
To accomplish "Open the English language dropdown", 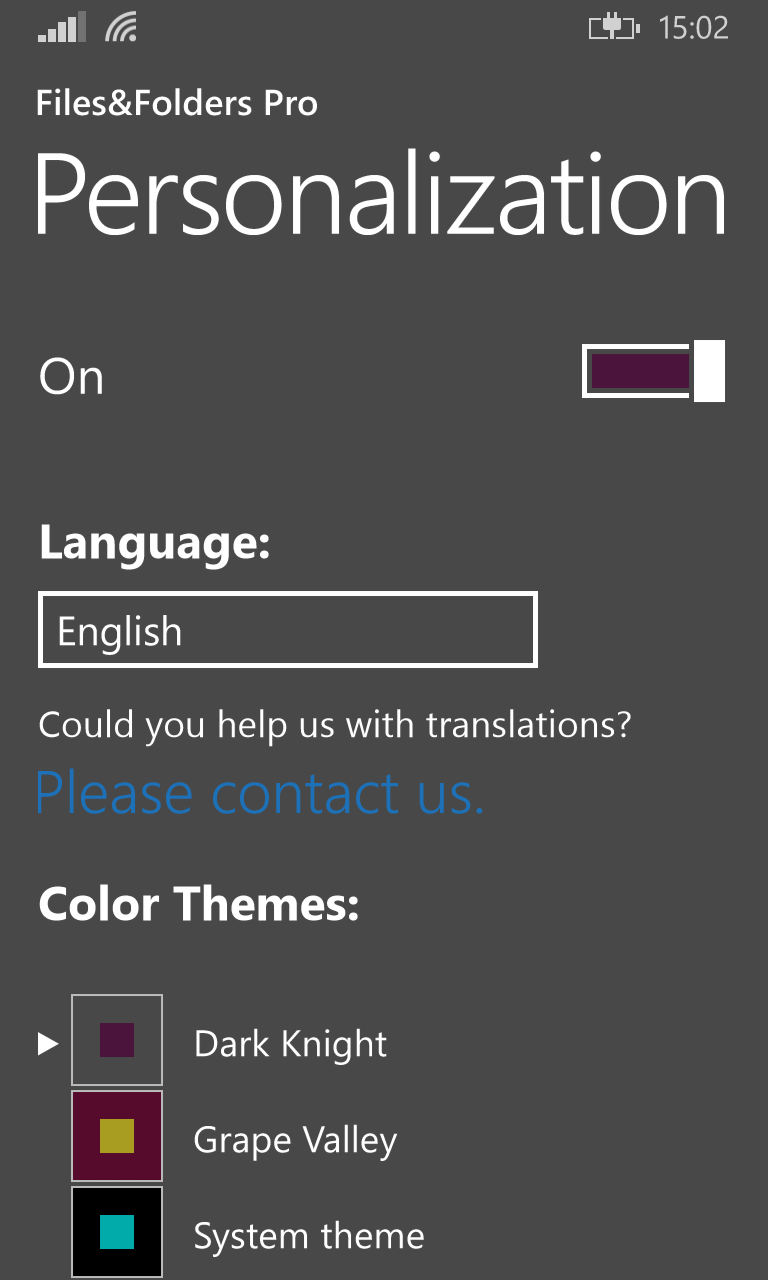I will [x=288, y=630].
